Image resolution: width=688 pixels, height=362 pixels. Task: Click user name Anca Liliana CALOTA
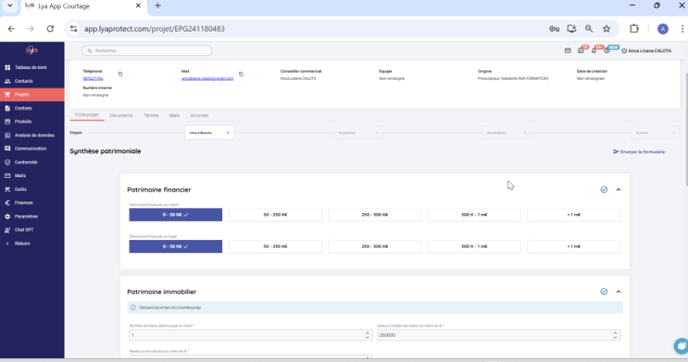(x=650, y=51)
